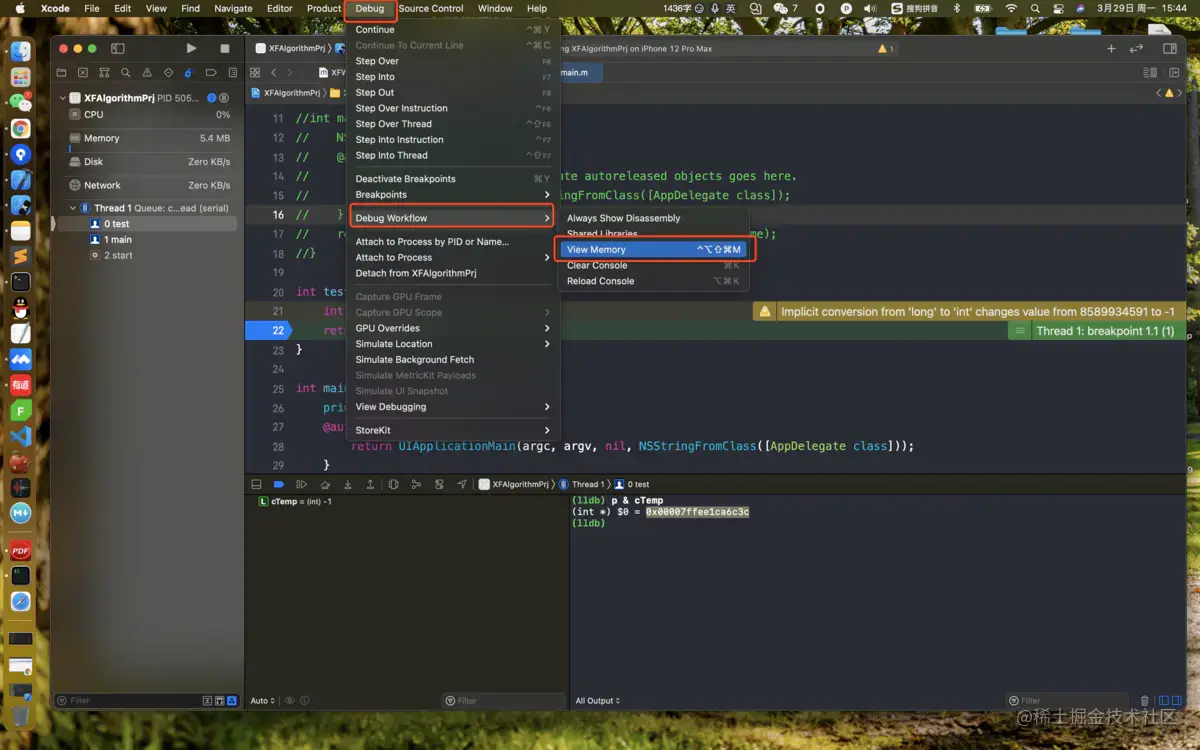Open the Project navigator folder icon
1200x750 pixels.
point(61,73)
